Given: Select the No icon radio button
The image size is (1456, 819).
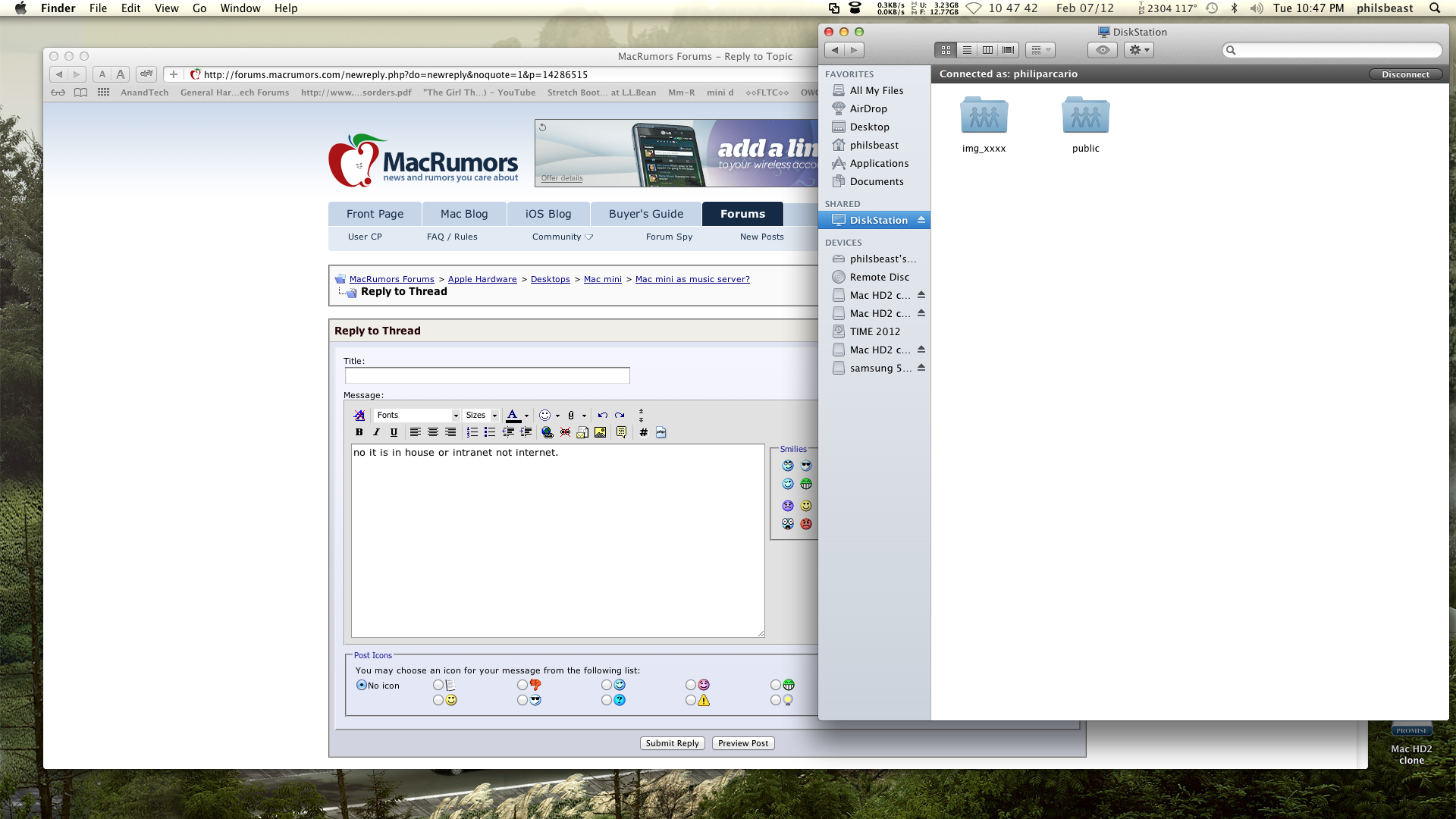Looking at the screenshot, I should tap(362, 685).
